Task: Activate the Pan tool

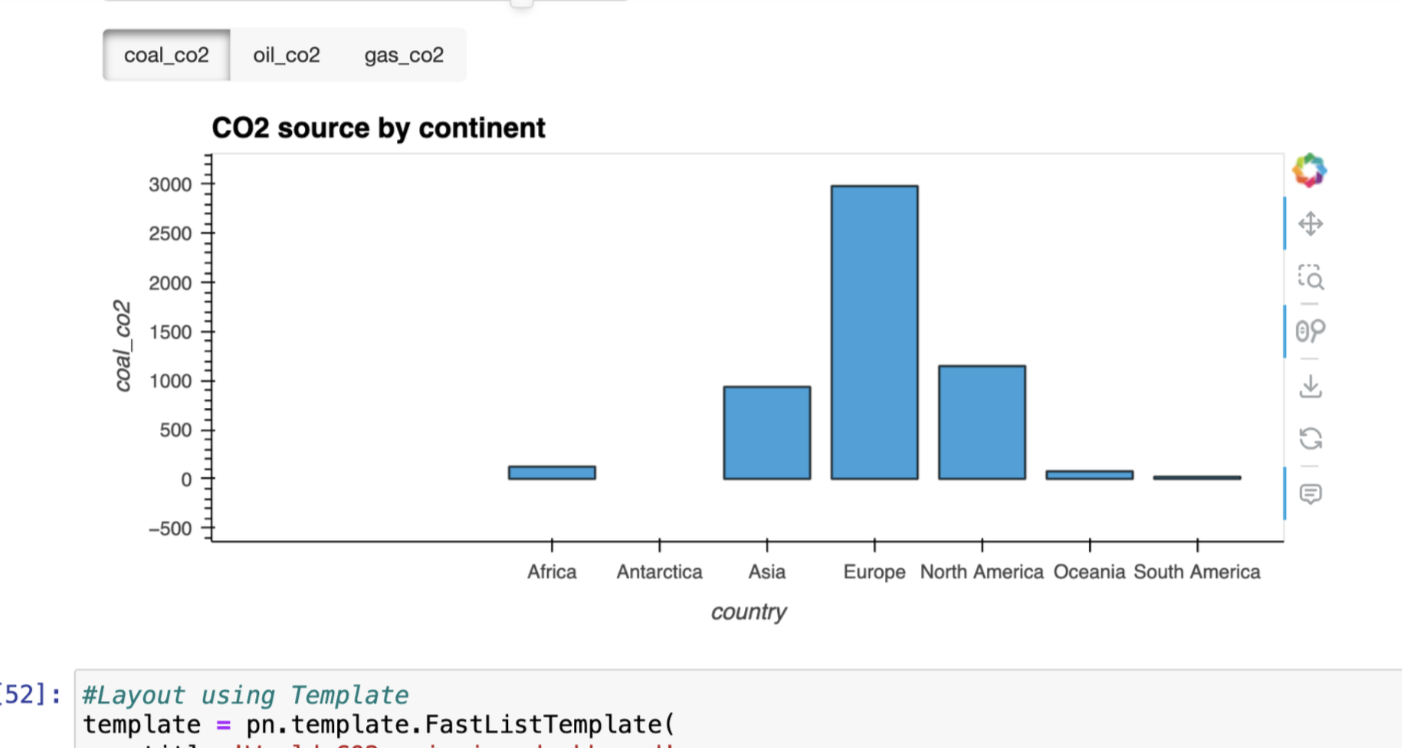Action: 1310,224
